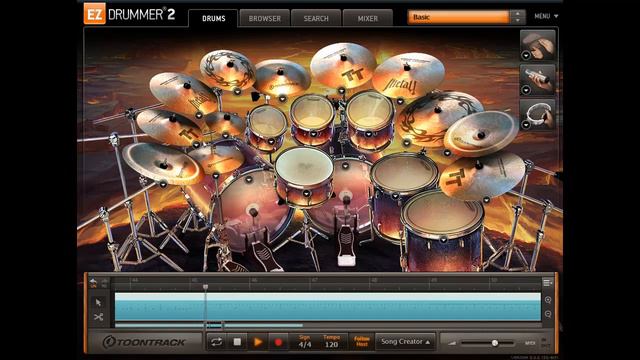Screen dimensions: 640x360
Task: Toggle loop playback button
Action: click(x=216, y=342)
